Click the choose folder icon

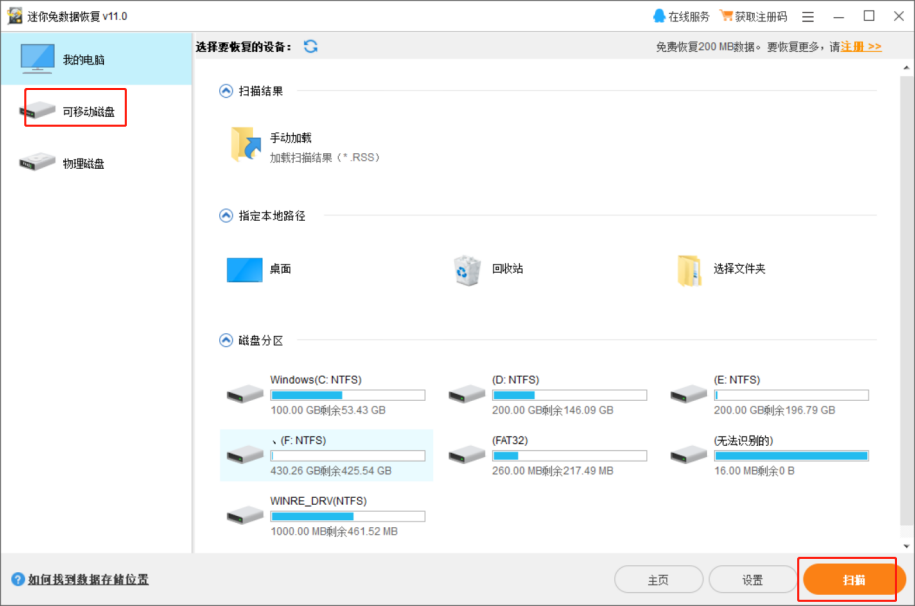pyautogui.click(x=689, y=270)
